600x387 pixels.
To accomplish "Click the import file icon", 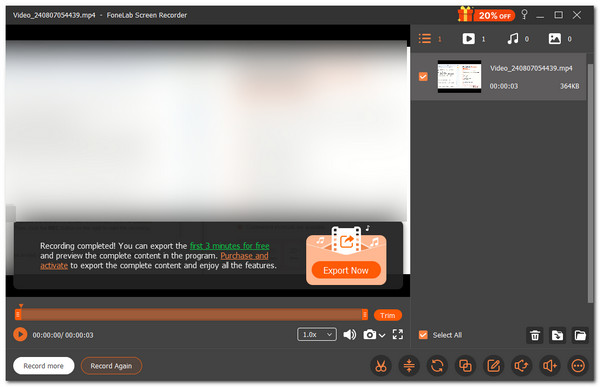I will coord(557,335).
